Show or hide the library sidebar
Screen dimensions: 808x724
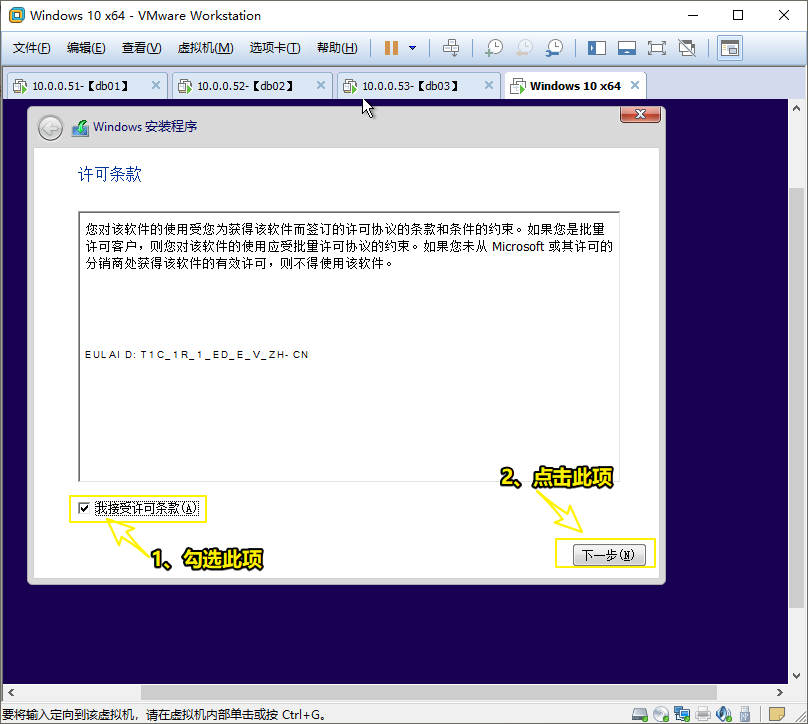(x=597, y=48)
